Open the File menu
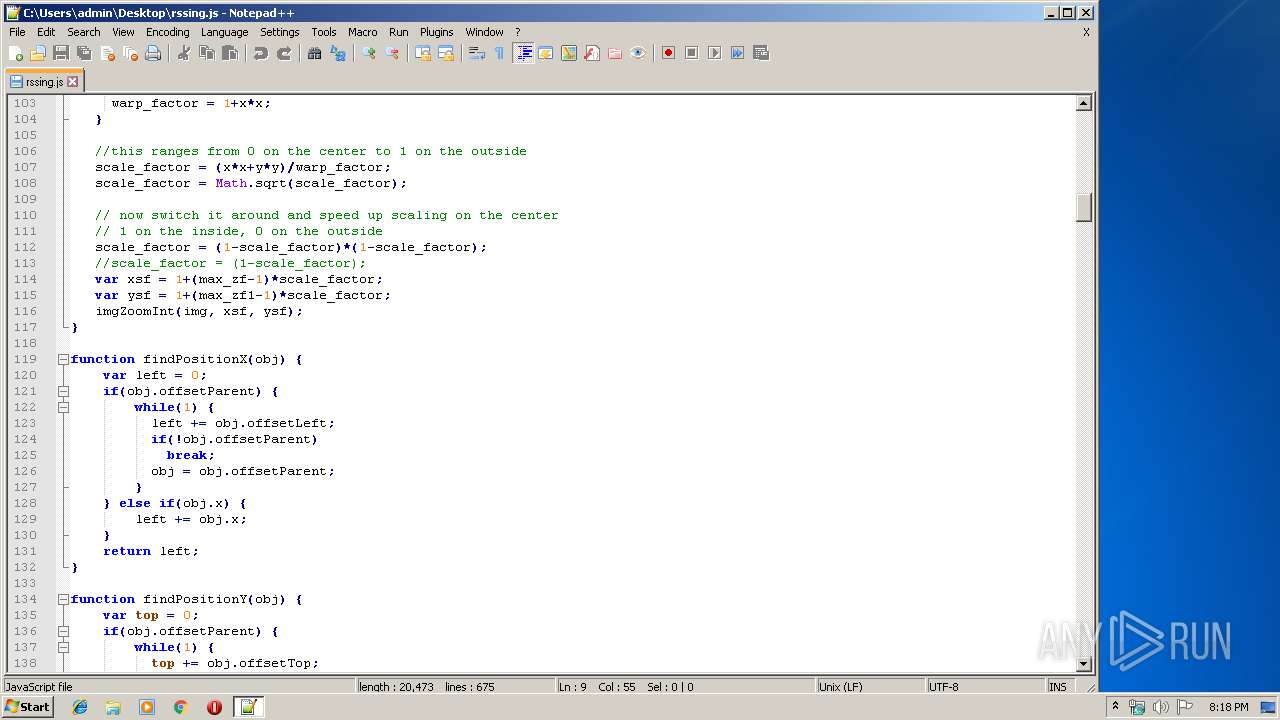The height and width of the screenshot is (720, 1280). point(17,32)
